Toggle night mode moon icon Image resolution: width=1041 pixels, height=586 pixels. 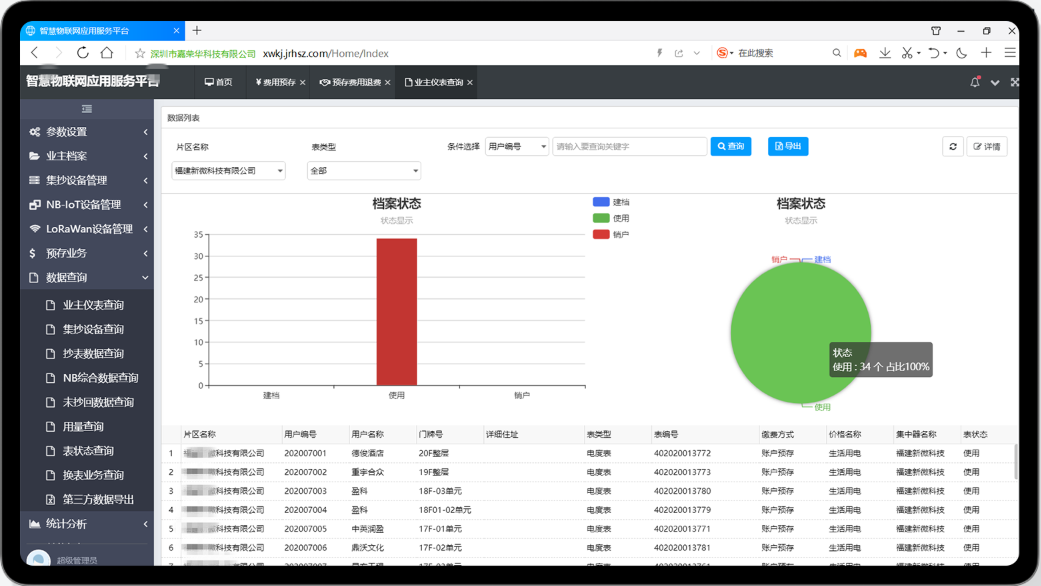coord(961,52)
